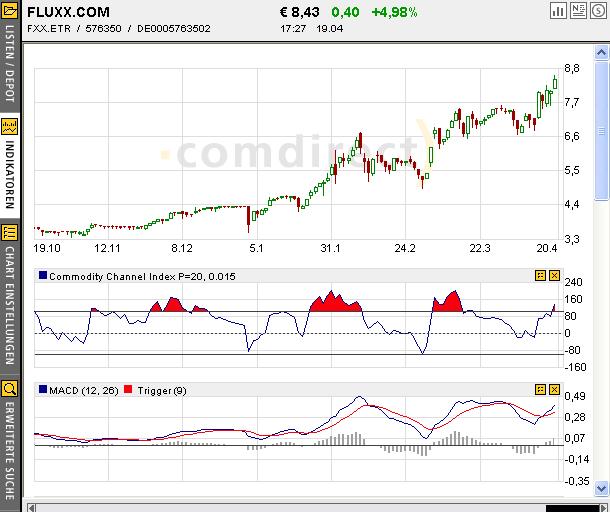Open the chart view icon in header
The height and width of the screenshot is (512, 610).
tap(558, 11)
